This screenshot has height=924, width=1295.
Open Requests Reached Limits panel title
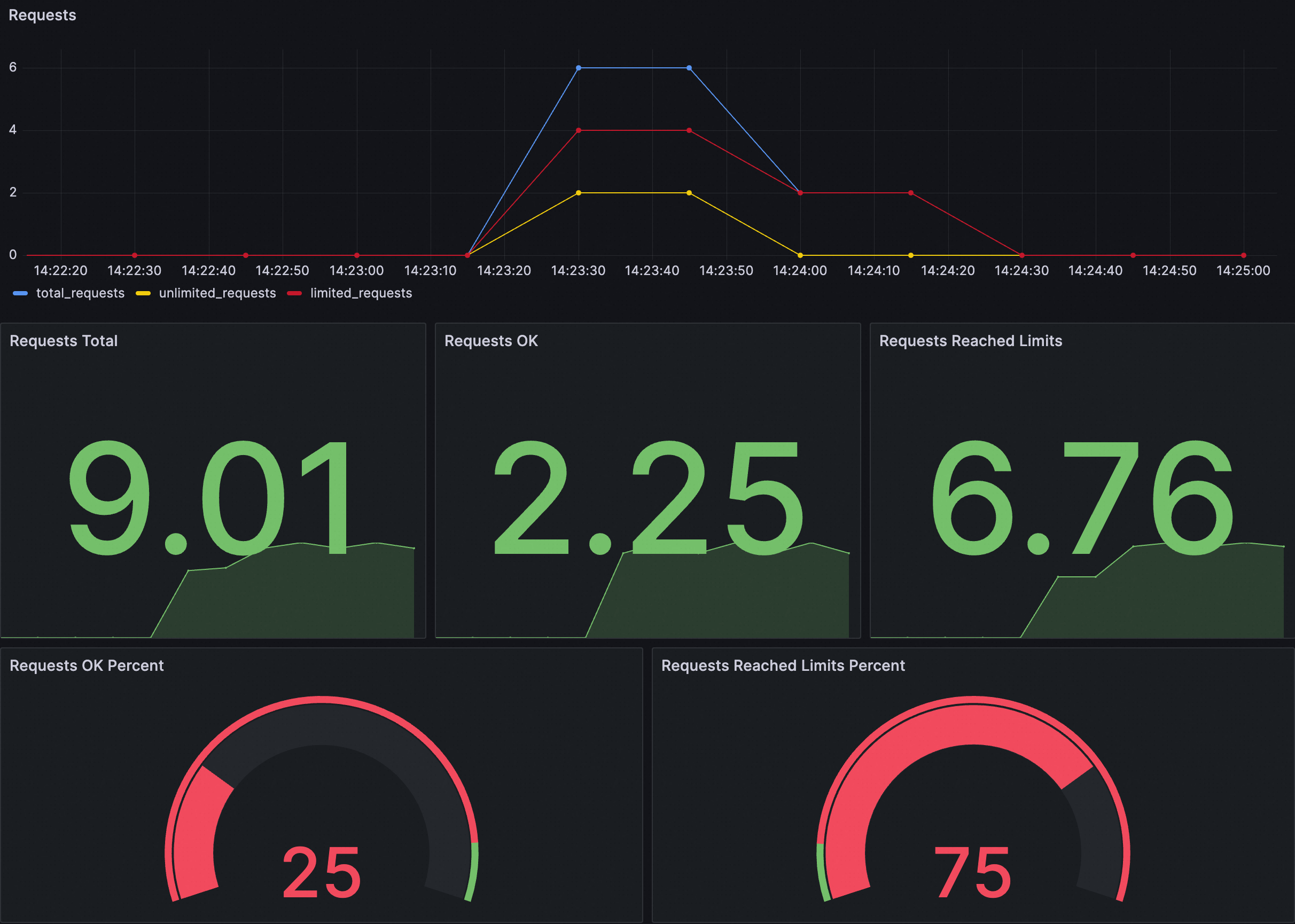tap(970, 341)
